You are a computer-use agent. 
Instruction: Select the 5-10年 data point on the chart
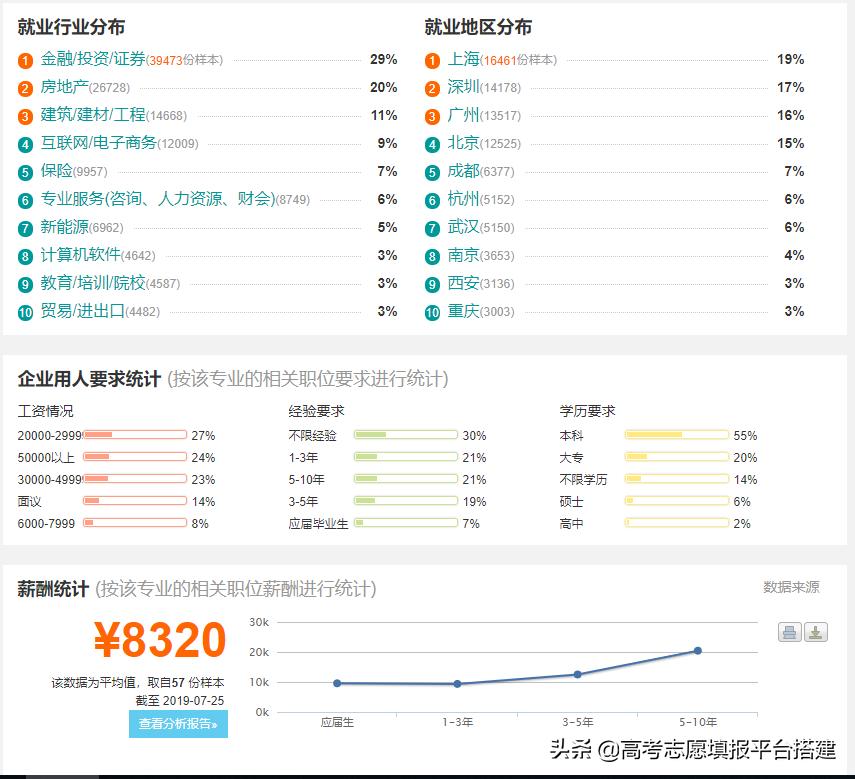[x=698, y=651]
